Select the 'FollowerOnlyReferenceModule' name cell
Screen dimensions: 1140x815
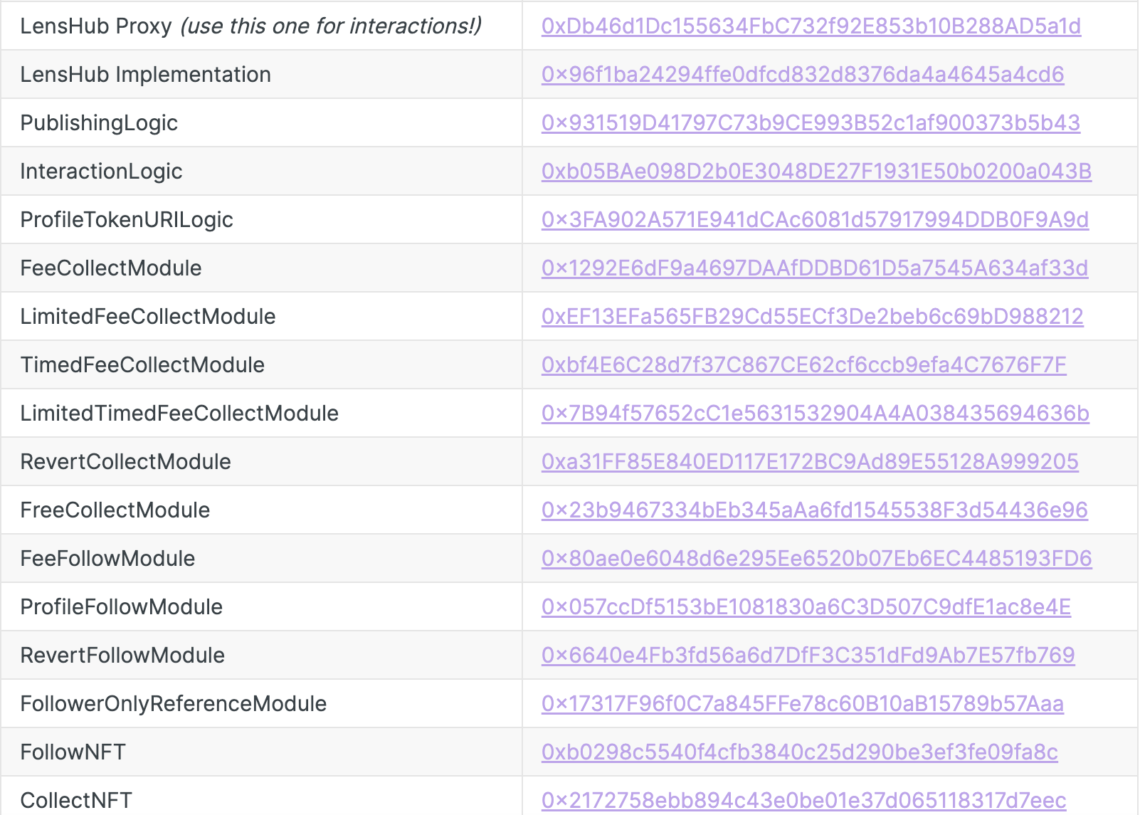pos(262,704)
